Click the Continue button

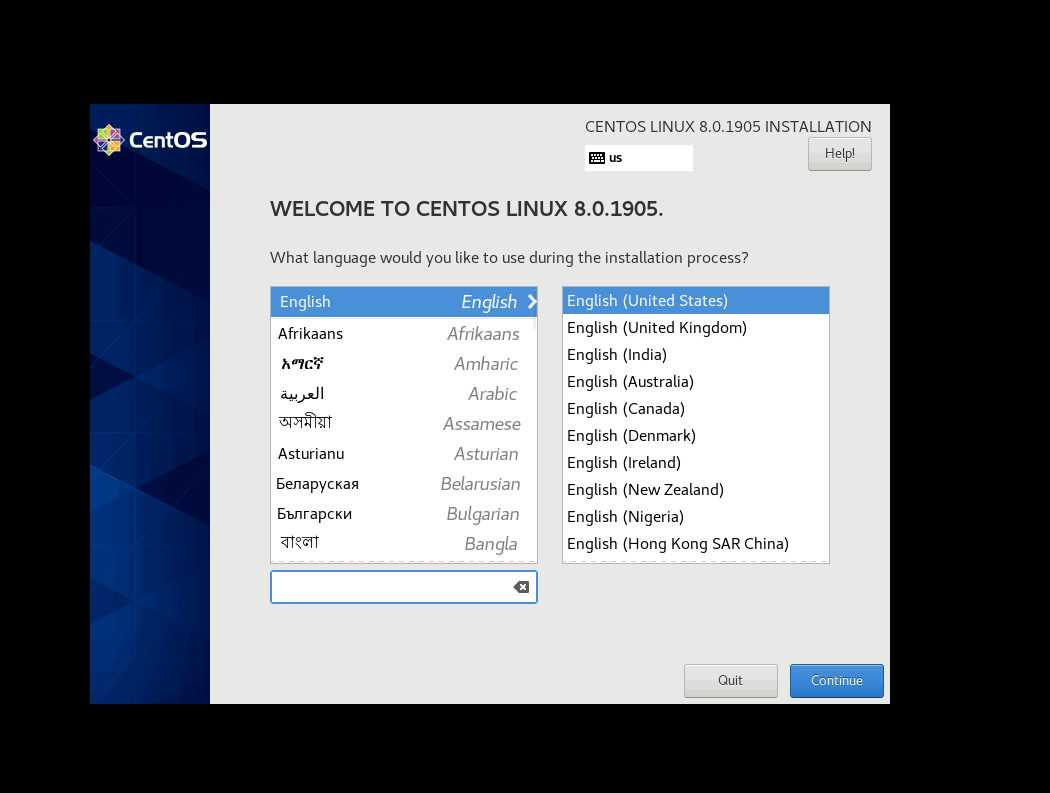[836, 680]
